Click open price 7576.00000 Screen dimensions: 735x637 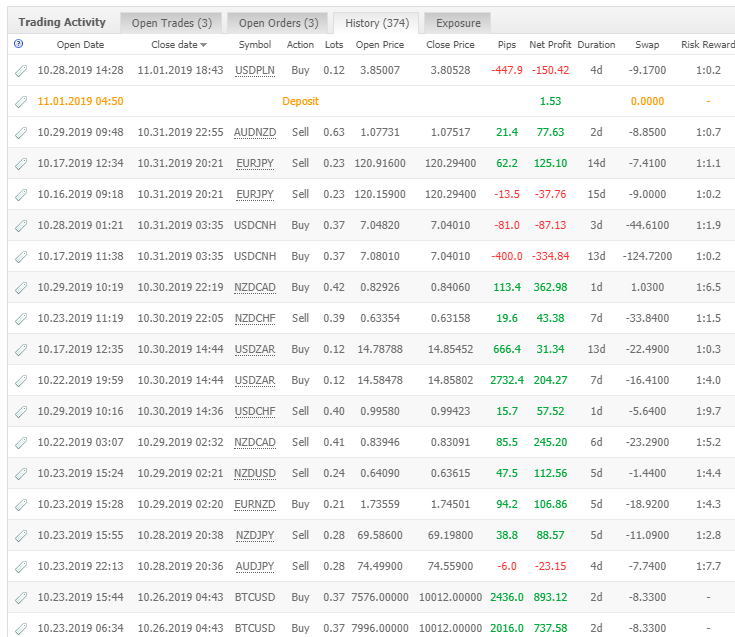tap(380, 597)
